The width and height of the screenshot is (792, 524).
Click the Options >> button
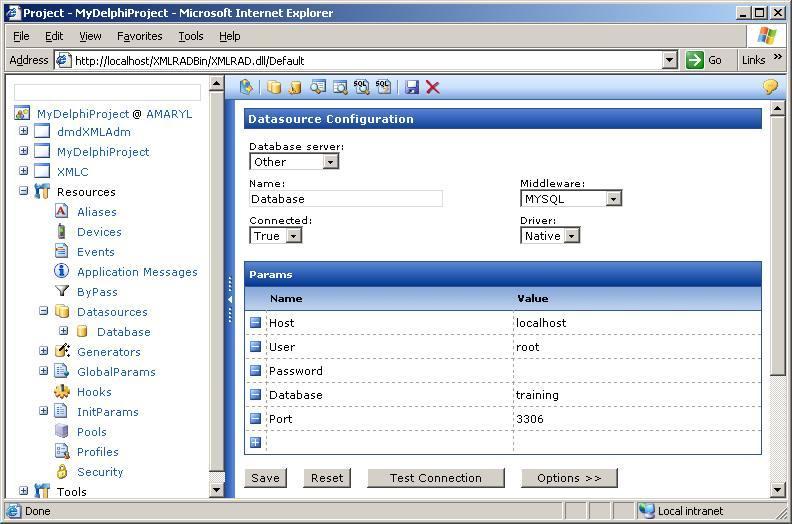569,478
